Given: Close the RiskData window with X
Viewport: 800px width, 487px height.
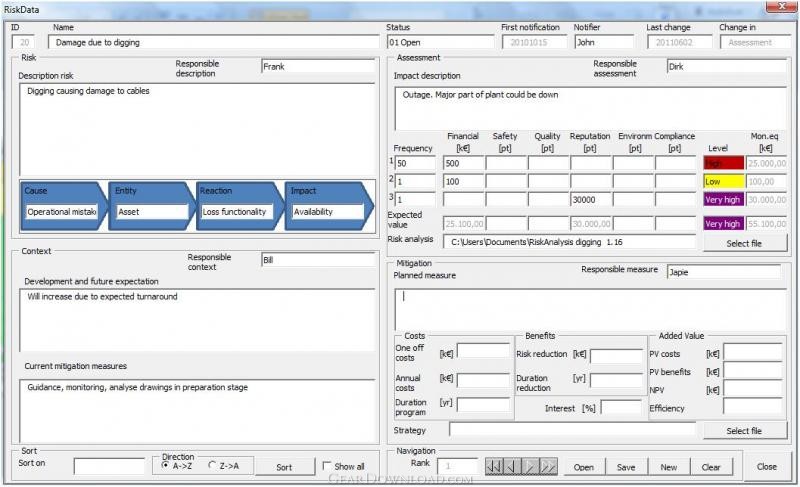Looking at the screenshot, I should point(781,7).
